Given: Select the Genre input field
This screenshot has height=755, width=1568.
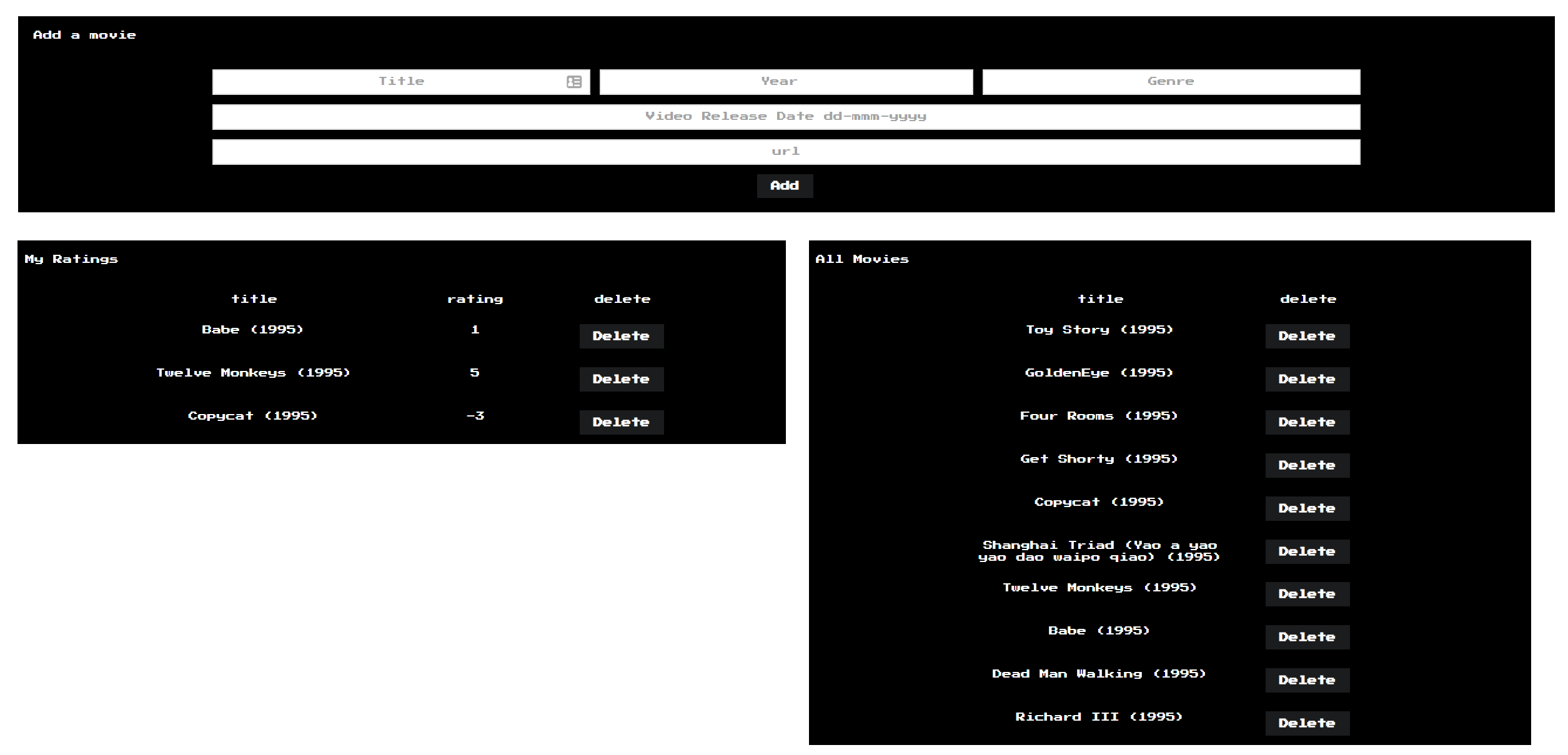Looking at the screenshot, I should pos(1171,82).
